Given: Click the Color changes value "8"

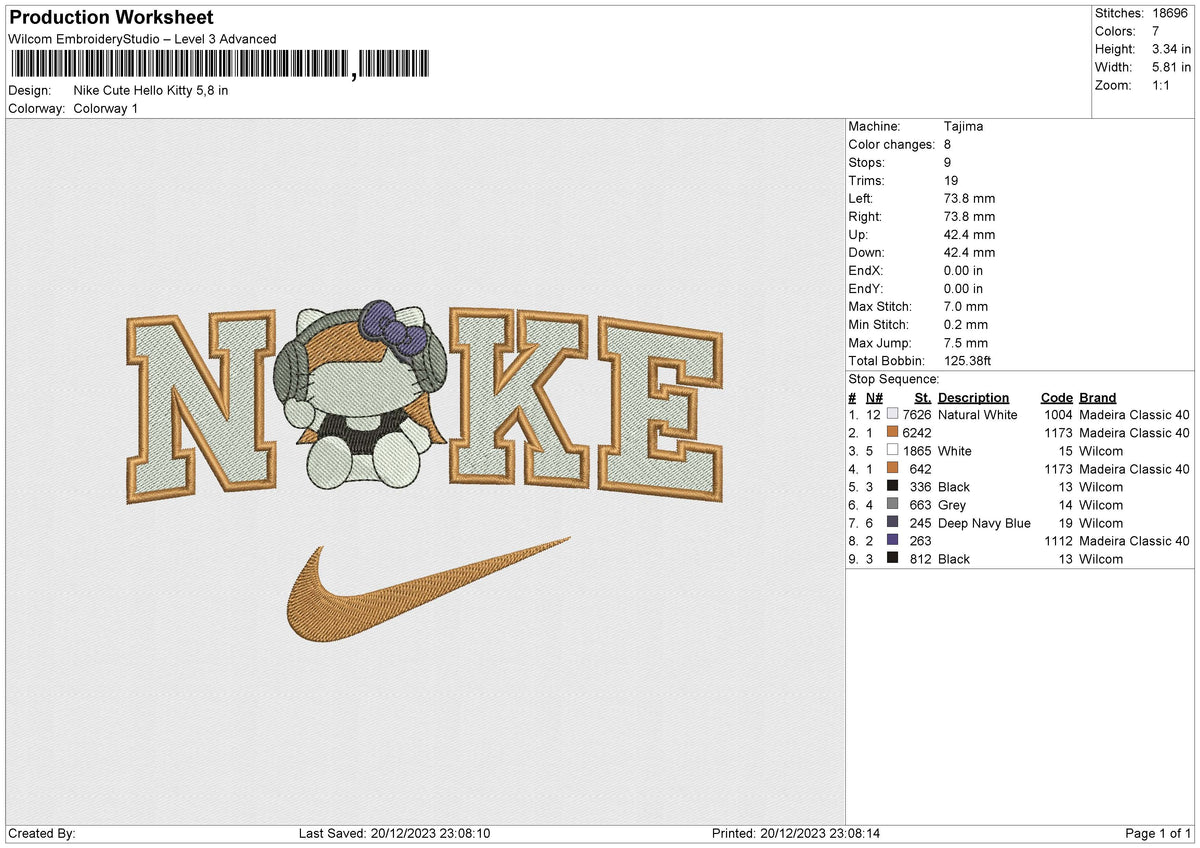Looking at the screenshot, I should click(947, 145).
